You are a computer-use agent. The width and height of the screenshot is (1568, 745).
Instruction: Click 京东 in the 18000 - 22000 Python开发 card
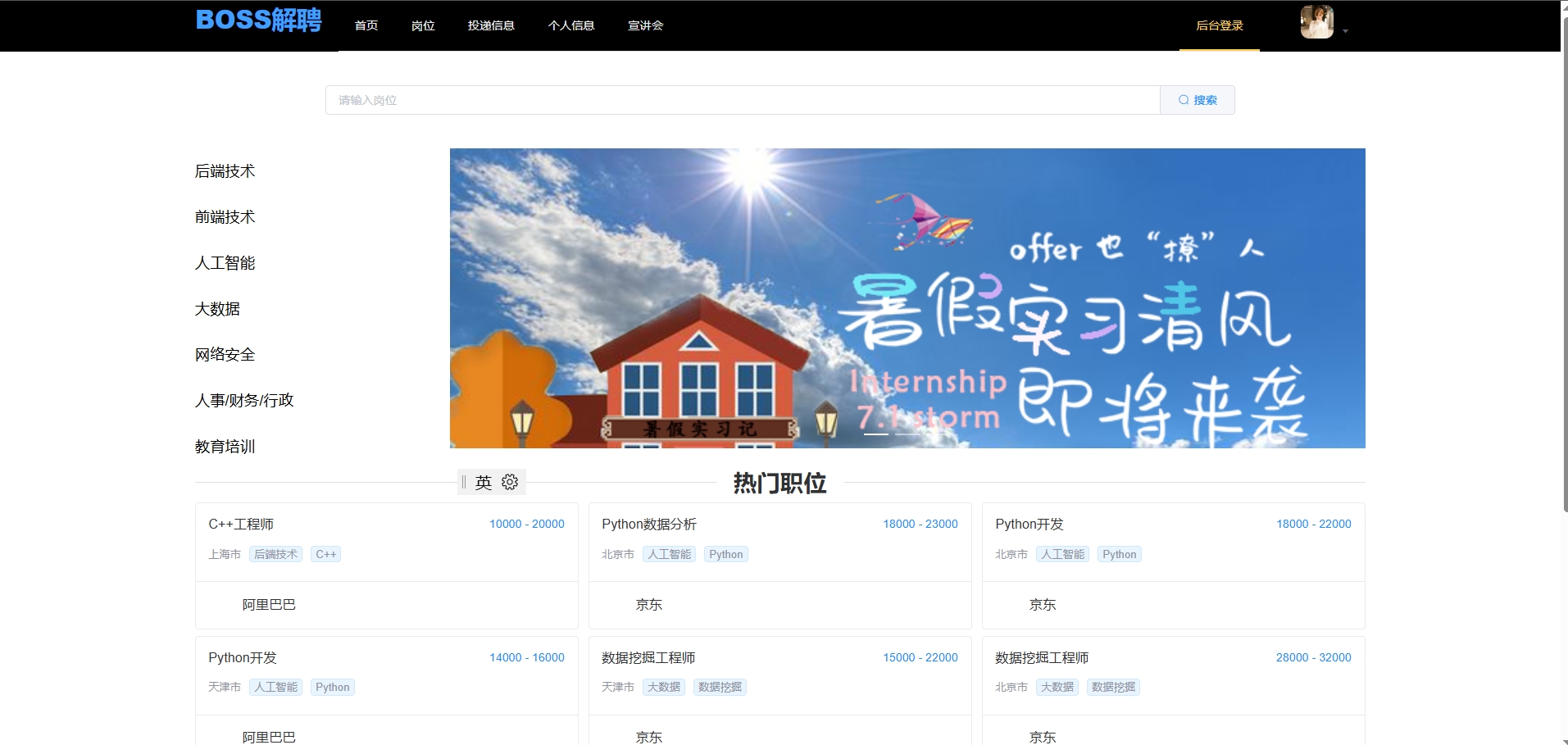(x=1043, y=605)
